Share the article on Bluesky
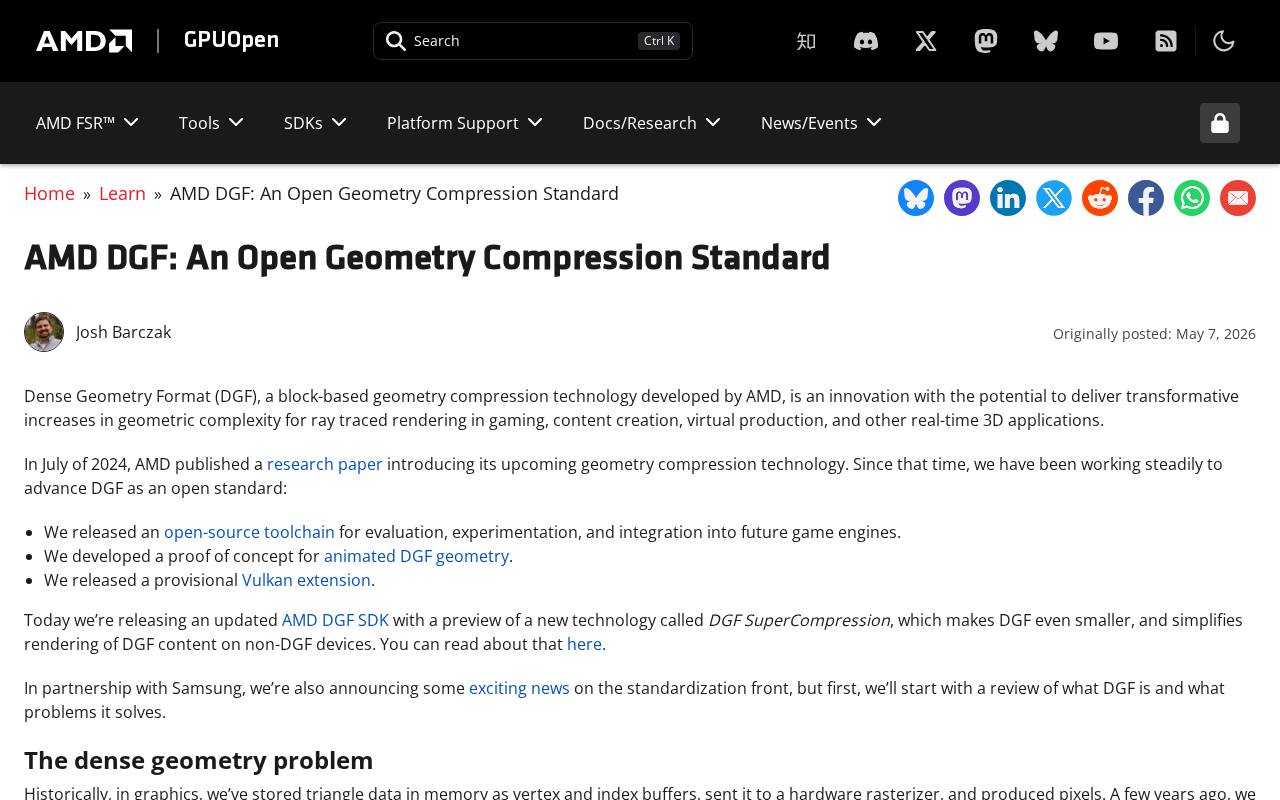The image size is (1280, 800). pyautogui.click(x=916, y=198)
